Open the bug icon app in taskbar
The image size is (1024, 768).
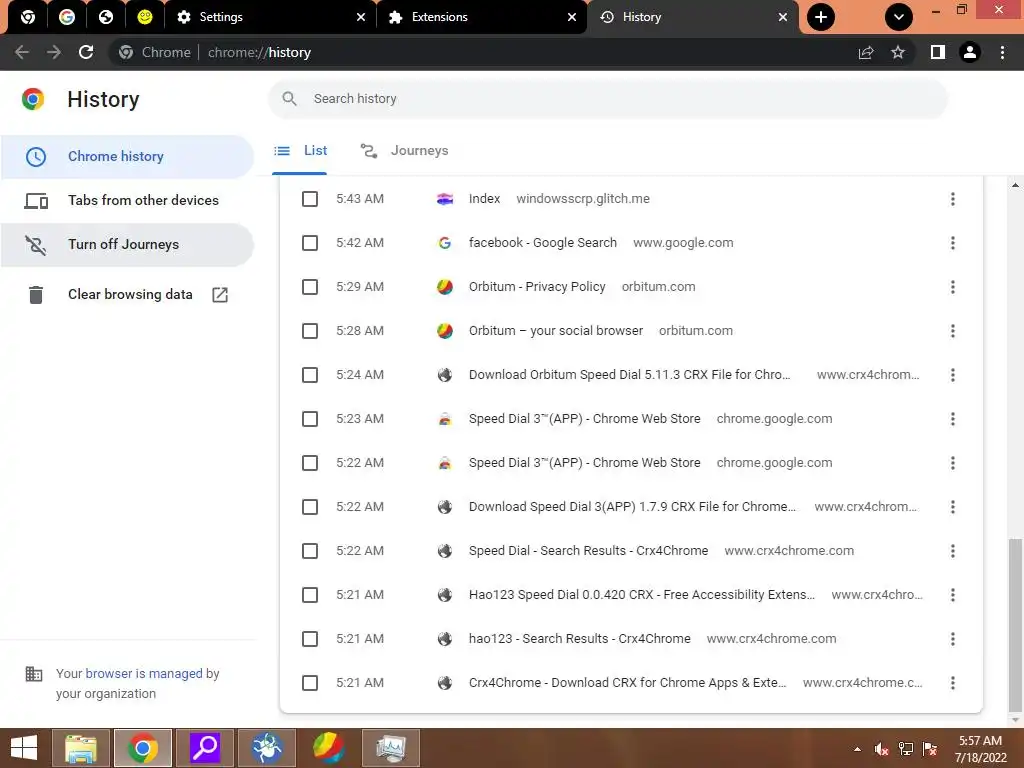point(267,748)
